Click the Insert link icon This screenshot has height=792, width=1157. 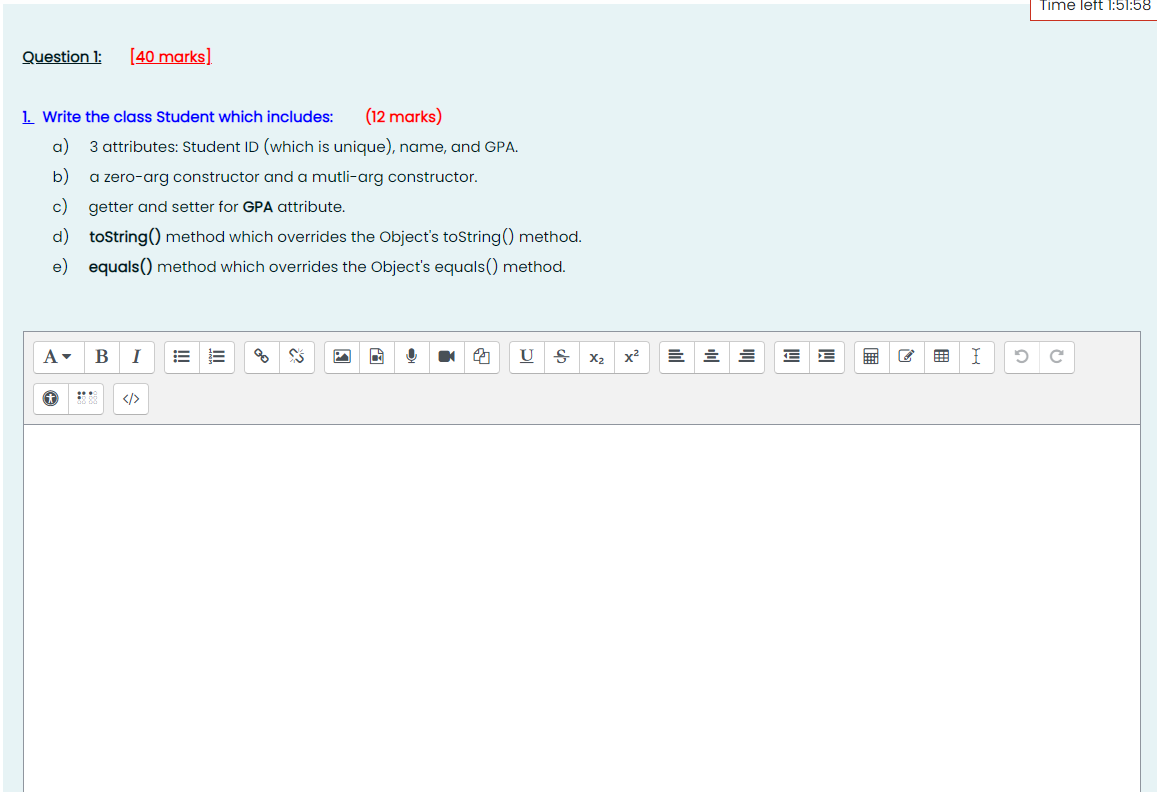[261, 356]
